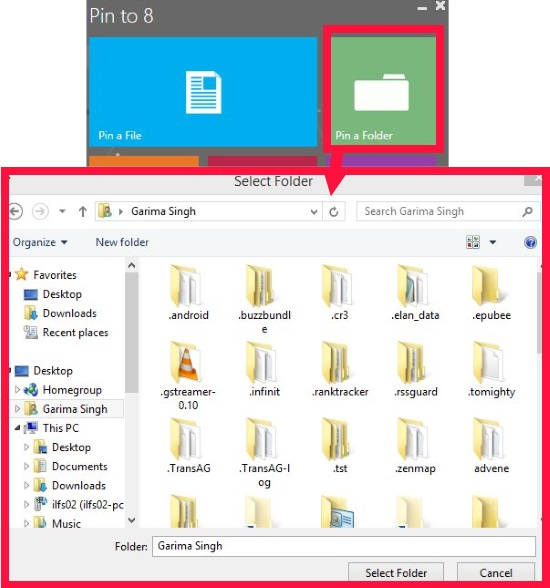
Task: Cancel the Select Folder dialog
Action: pos(496,573)
